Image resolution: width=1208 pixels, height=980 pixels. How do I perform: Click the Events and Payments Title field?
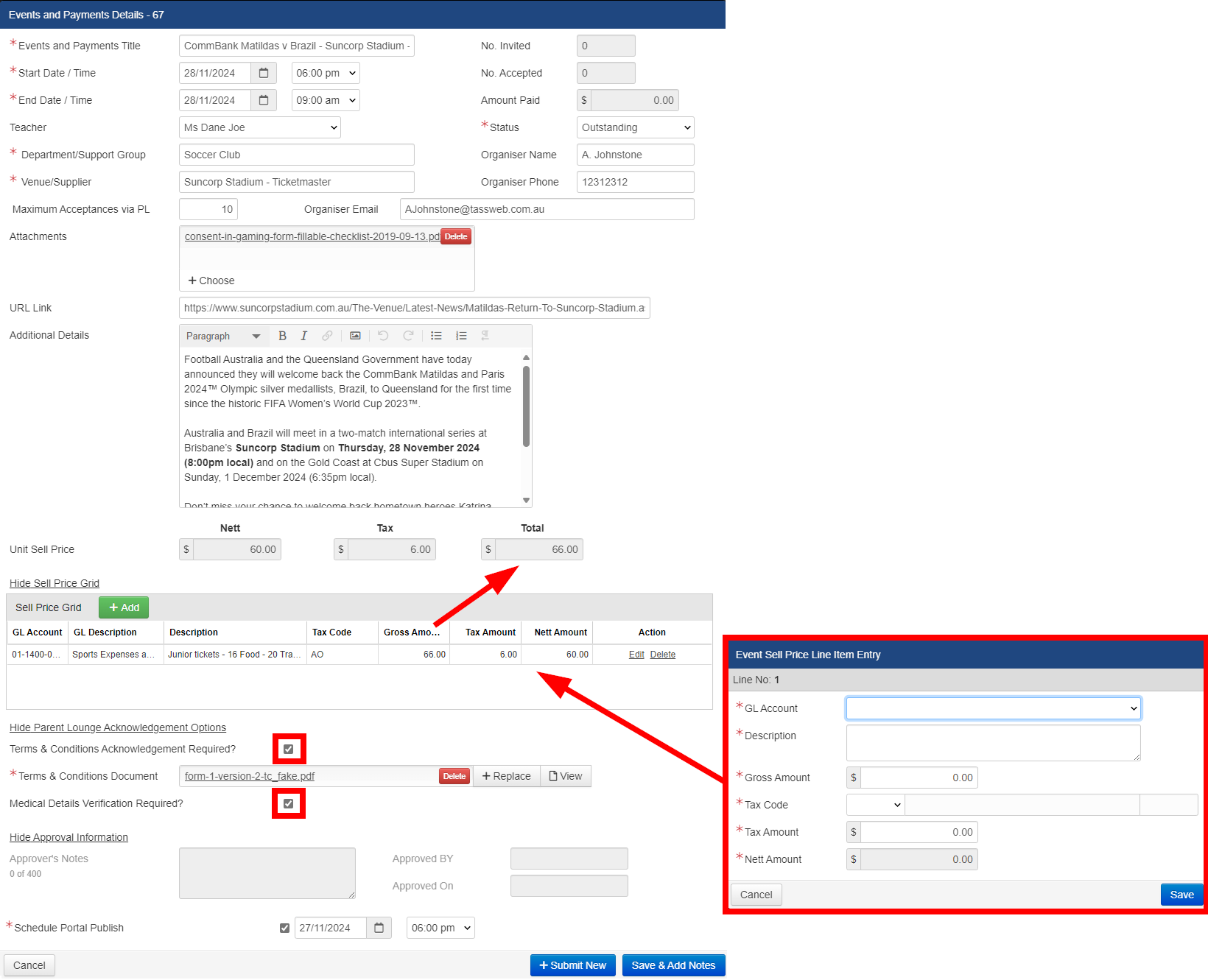[x=297, y=46]
